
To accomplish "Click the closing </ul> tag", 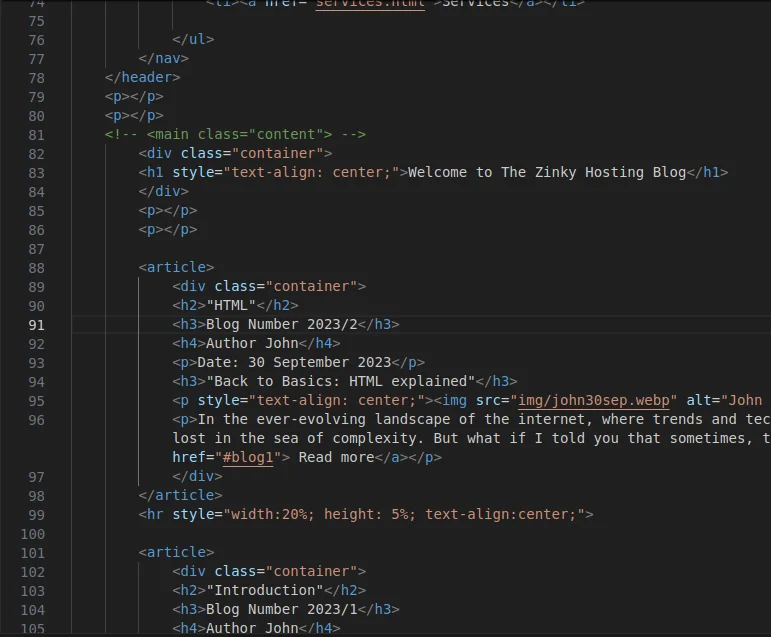I will (193, 39).
